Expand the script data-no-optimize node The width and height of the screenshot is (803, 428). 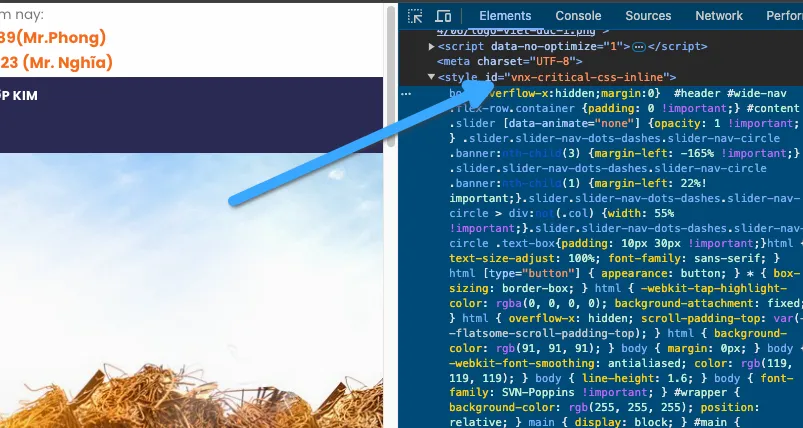432,47
